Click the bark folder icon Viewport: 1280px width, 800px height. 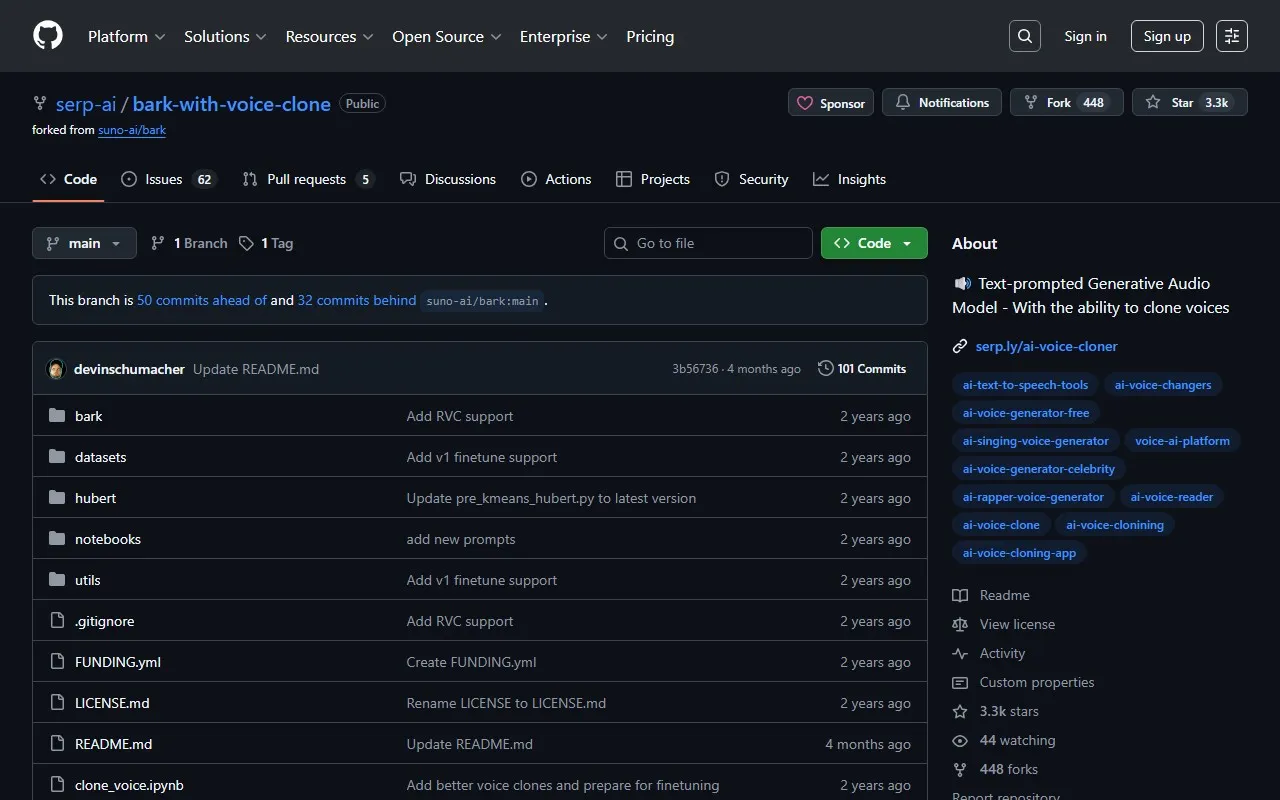coord(57,415)
